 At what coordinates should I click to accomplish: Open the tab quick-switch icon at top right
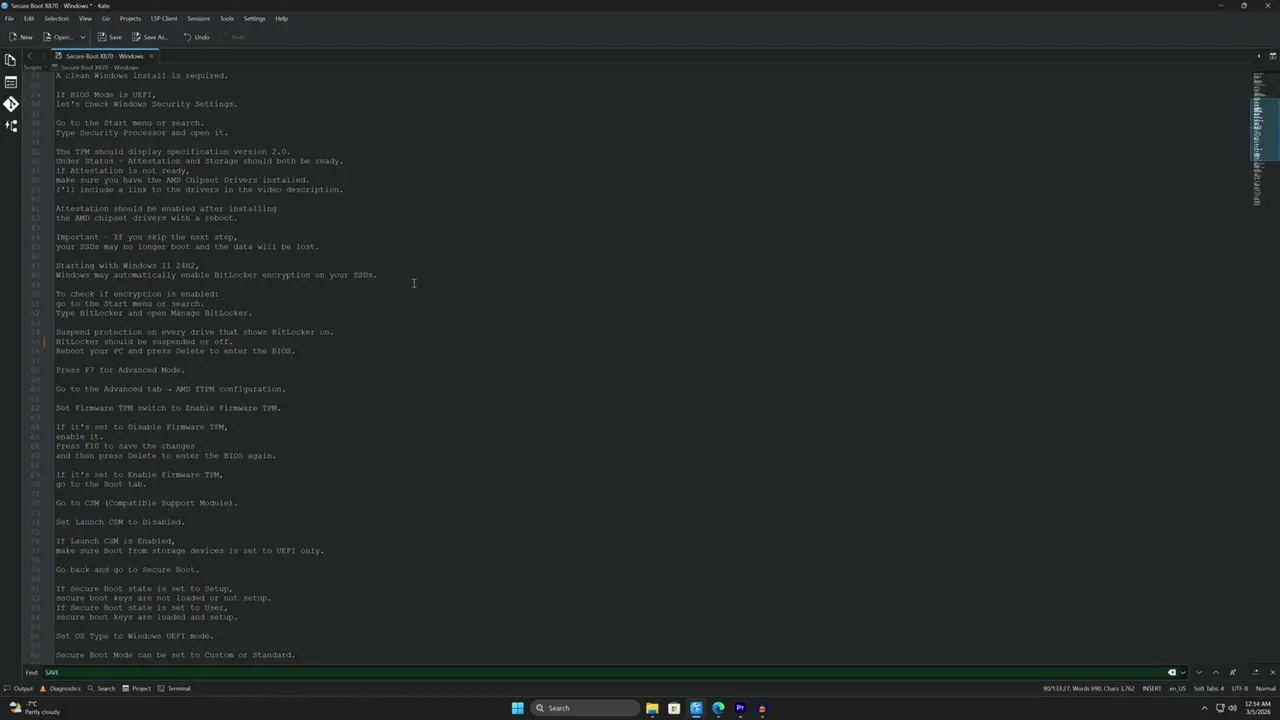tap(1259, 56)
